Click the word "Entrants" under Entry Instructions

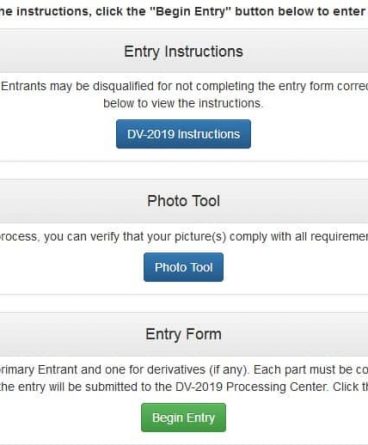(24, 86)
